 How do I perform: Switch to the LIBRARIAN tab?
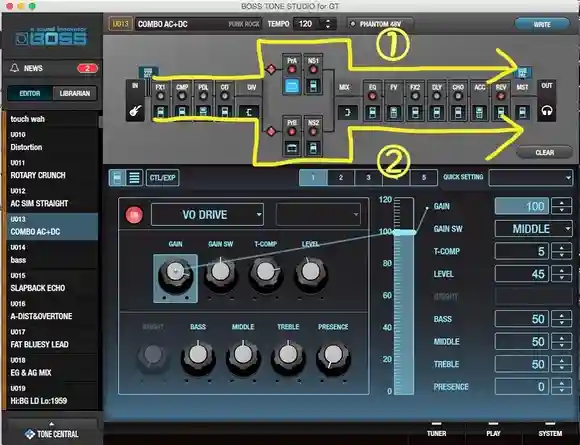pos(74,93)
